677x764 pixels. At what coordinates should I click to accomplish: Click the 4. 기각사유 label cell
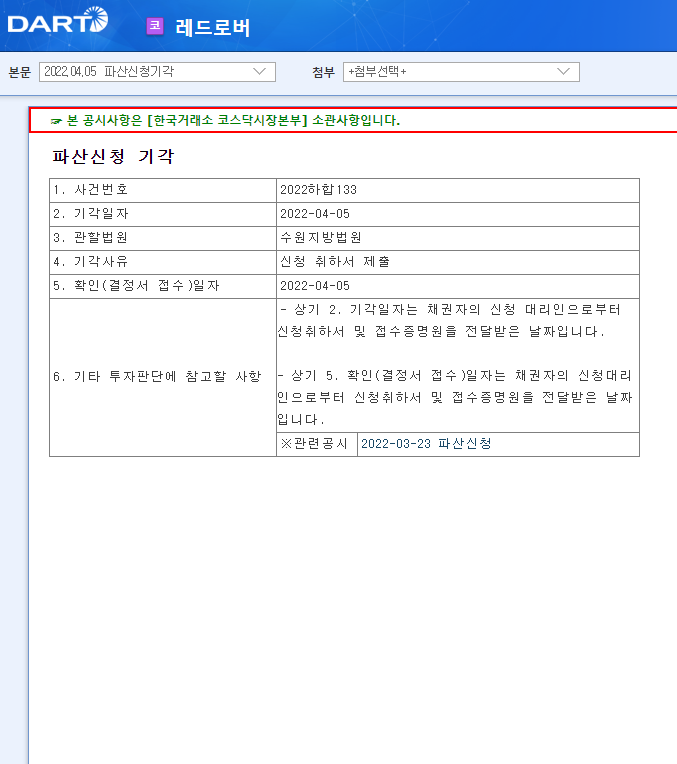tap(163, 262)
